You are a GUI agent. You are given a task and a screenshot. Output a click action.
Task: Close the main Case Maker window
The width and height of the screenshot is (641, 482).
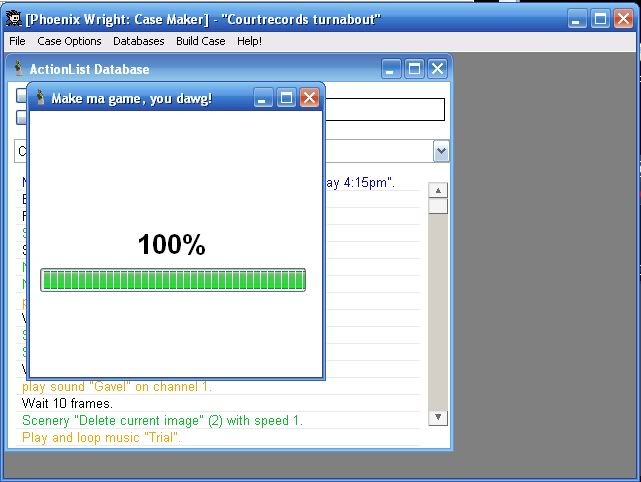624,19
